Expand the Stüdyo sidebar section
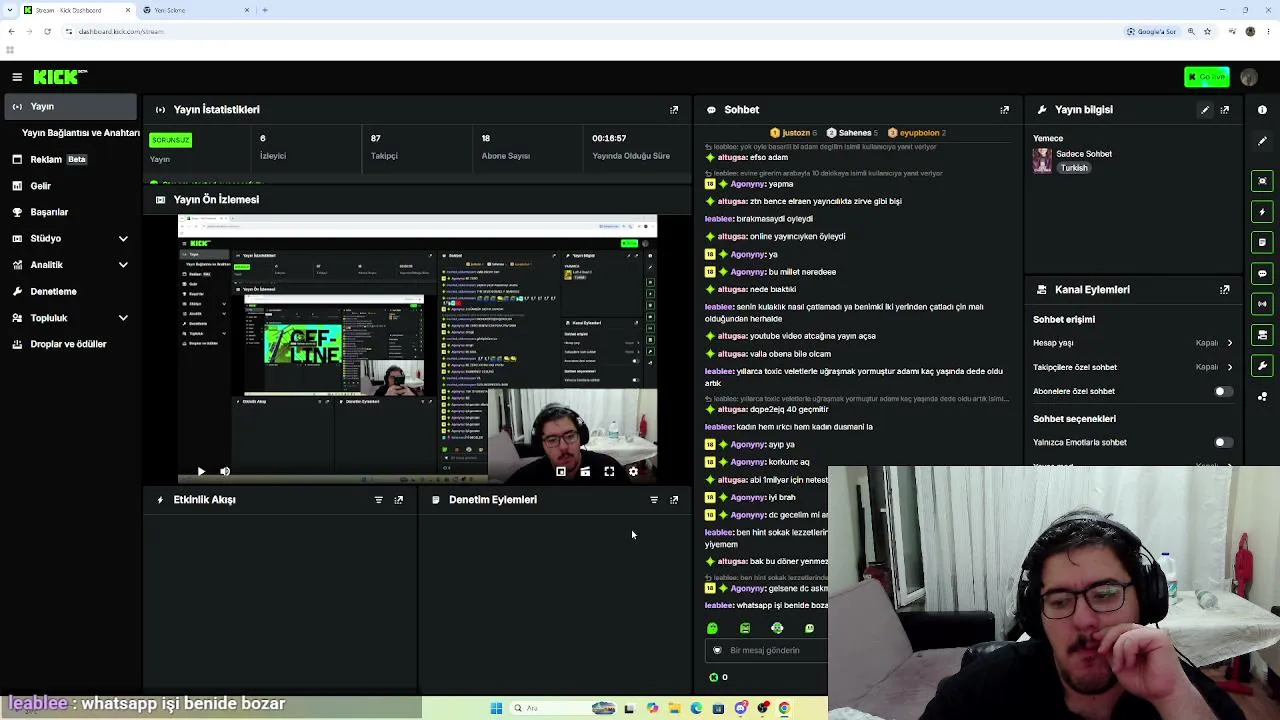 click(x=123, y=238)
